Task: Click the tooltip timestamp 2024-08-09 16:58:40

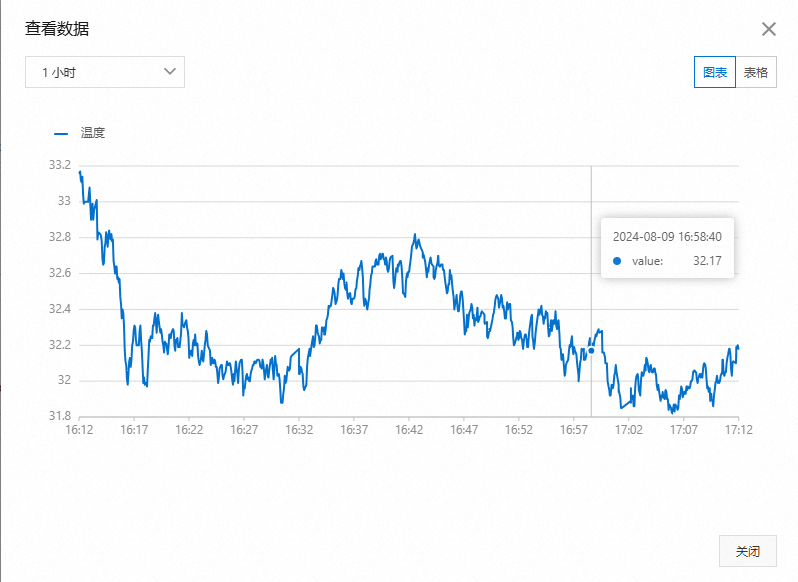Action: pyautogui.click(x=667, y=237)
